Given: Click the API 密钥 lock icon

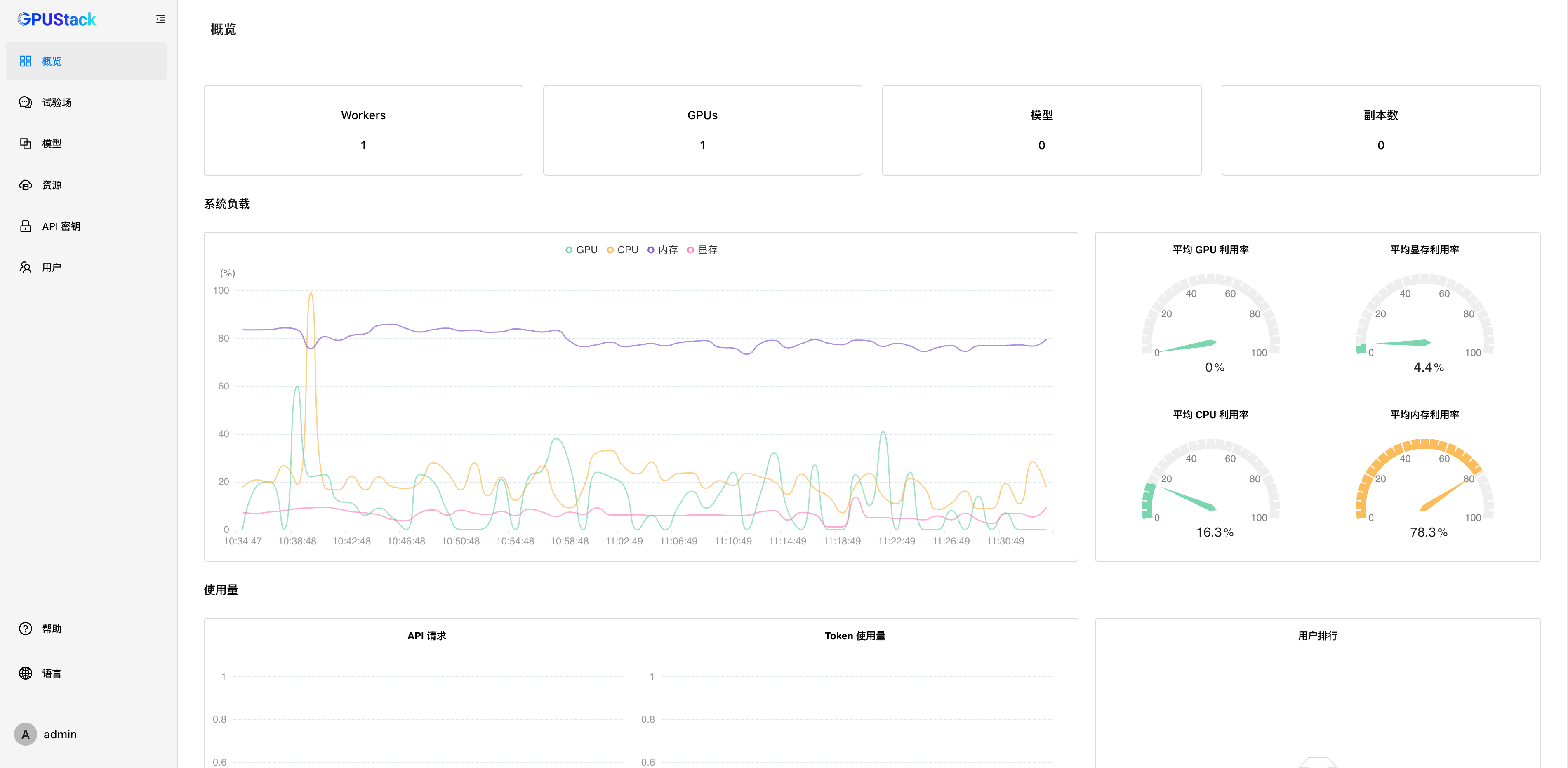Looking at the screenshot, I should pos(26,226).
